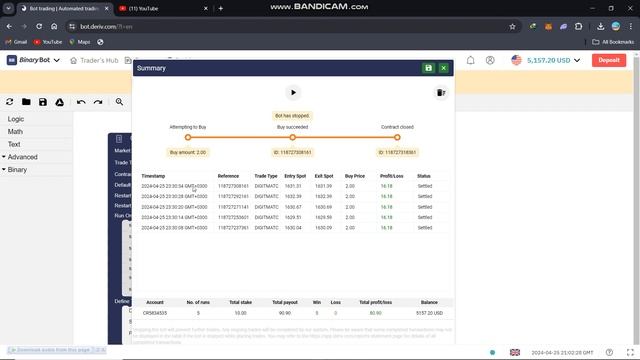The height and width of the screenshot is (360, 640).
Task: Expand the Binary block category
Action: [15, 169]
